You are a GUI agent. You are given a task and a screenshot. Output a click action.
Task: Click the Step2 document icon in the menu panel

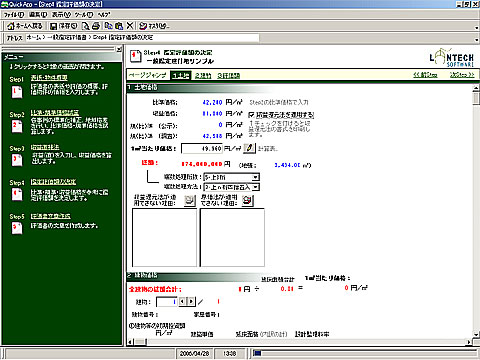17,126
